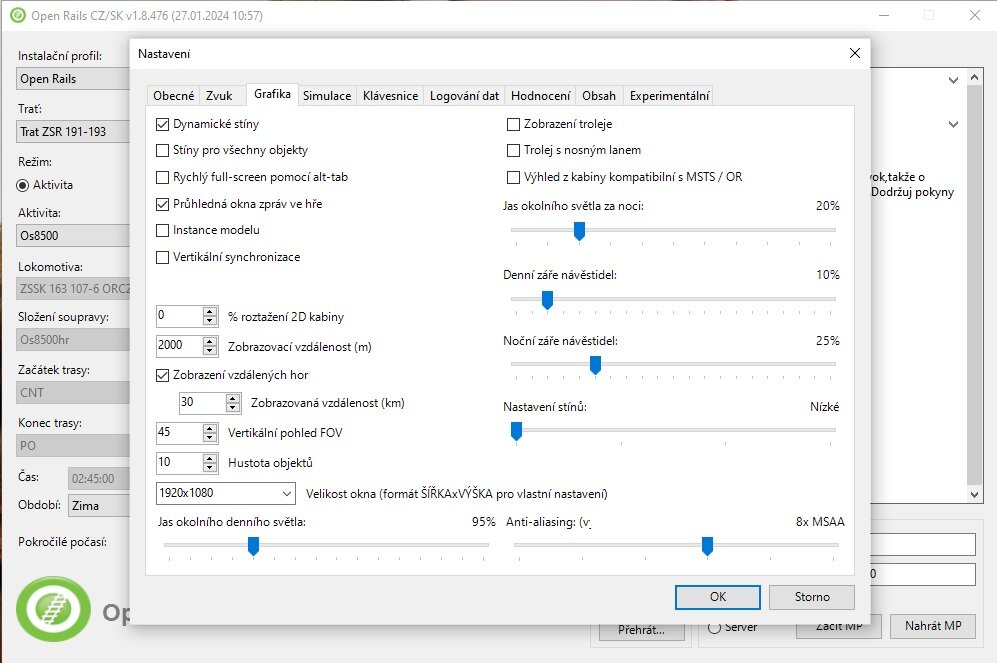Click the Hustota objektů value field
997x663 pixels.
tap(179, 462)
